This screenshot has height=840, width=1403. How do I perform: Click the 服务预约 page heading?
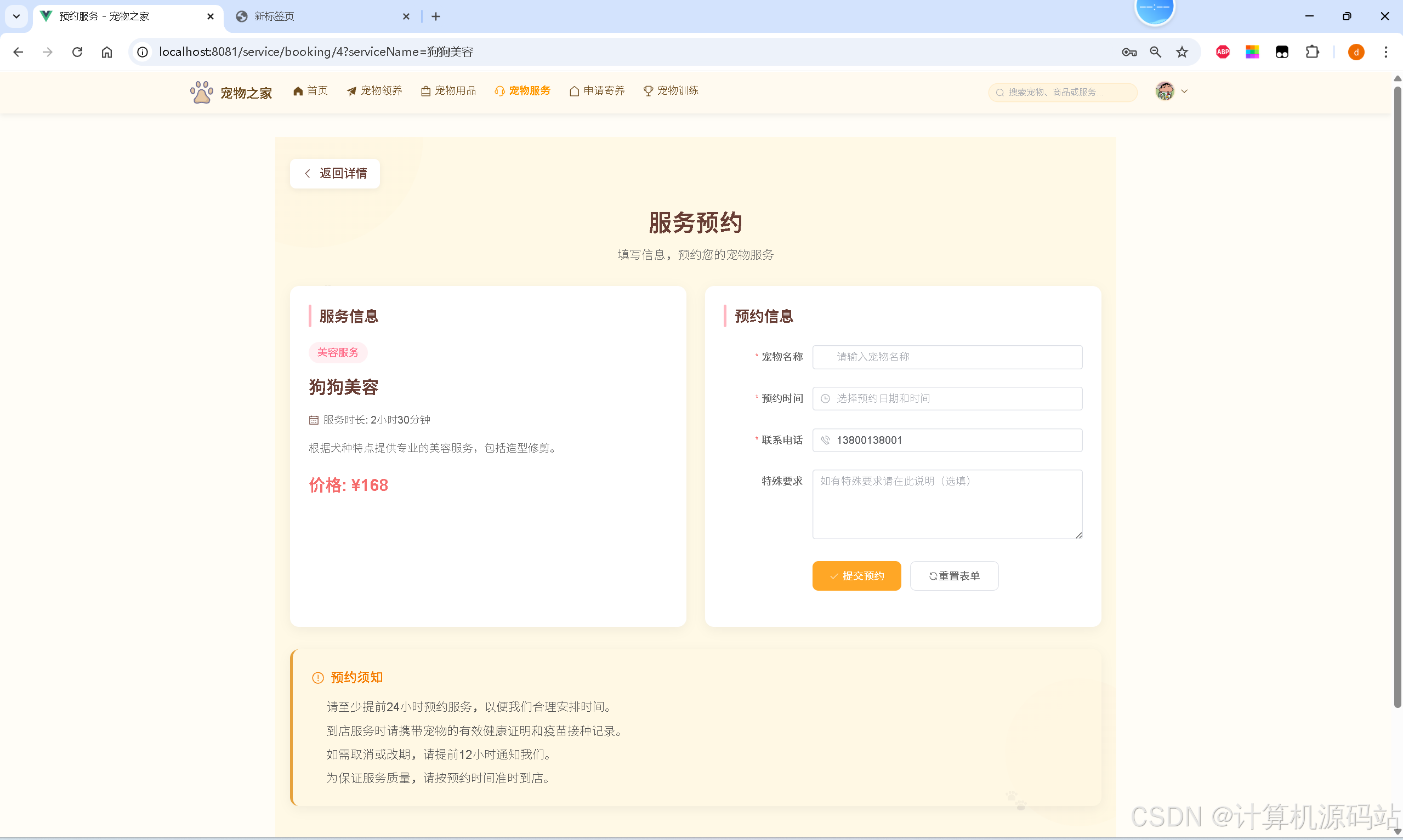click(695, 222)
